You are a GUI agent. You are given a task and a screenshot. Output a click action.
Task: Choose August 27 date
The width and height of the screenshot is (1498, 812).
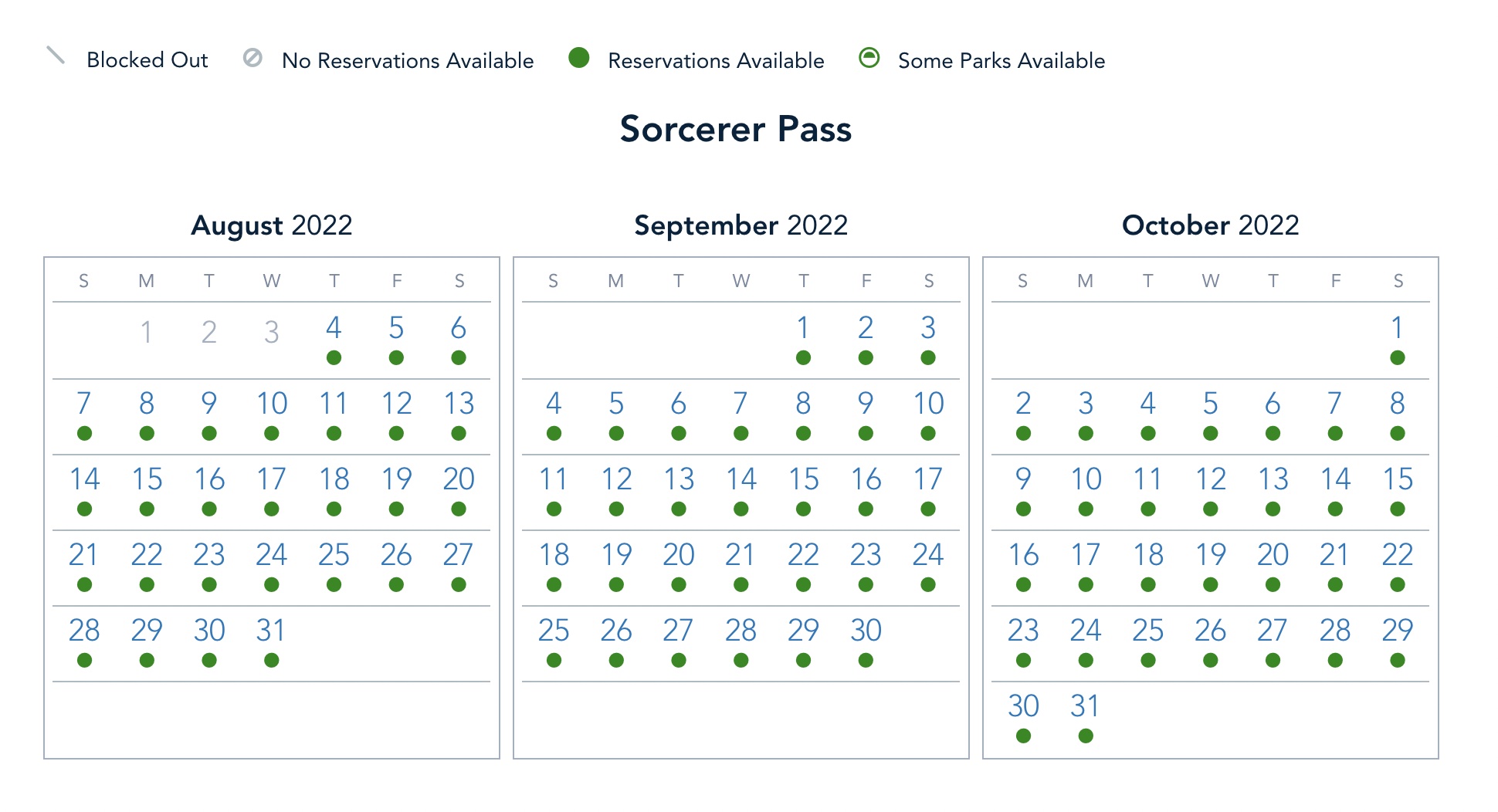(459, 555)
